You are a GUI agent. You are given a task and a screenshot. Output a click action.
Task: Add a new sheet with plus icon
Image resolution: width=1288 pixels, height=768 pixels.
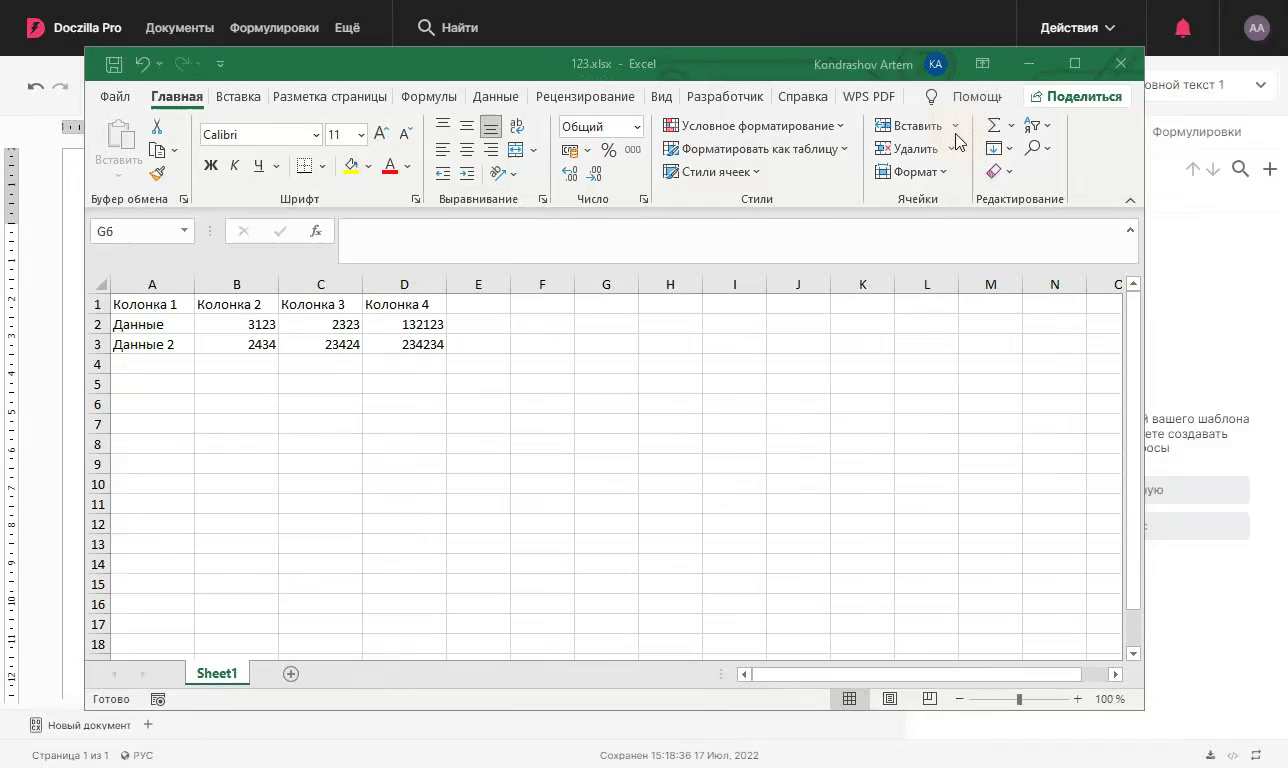(x=291, y=674)
